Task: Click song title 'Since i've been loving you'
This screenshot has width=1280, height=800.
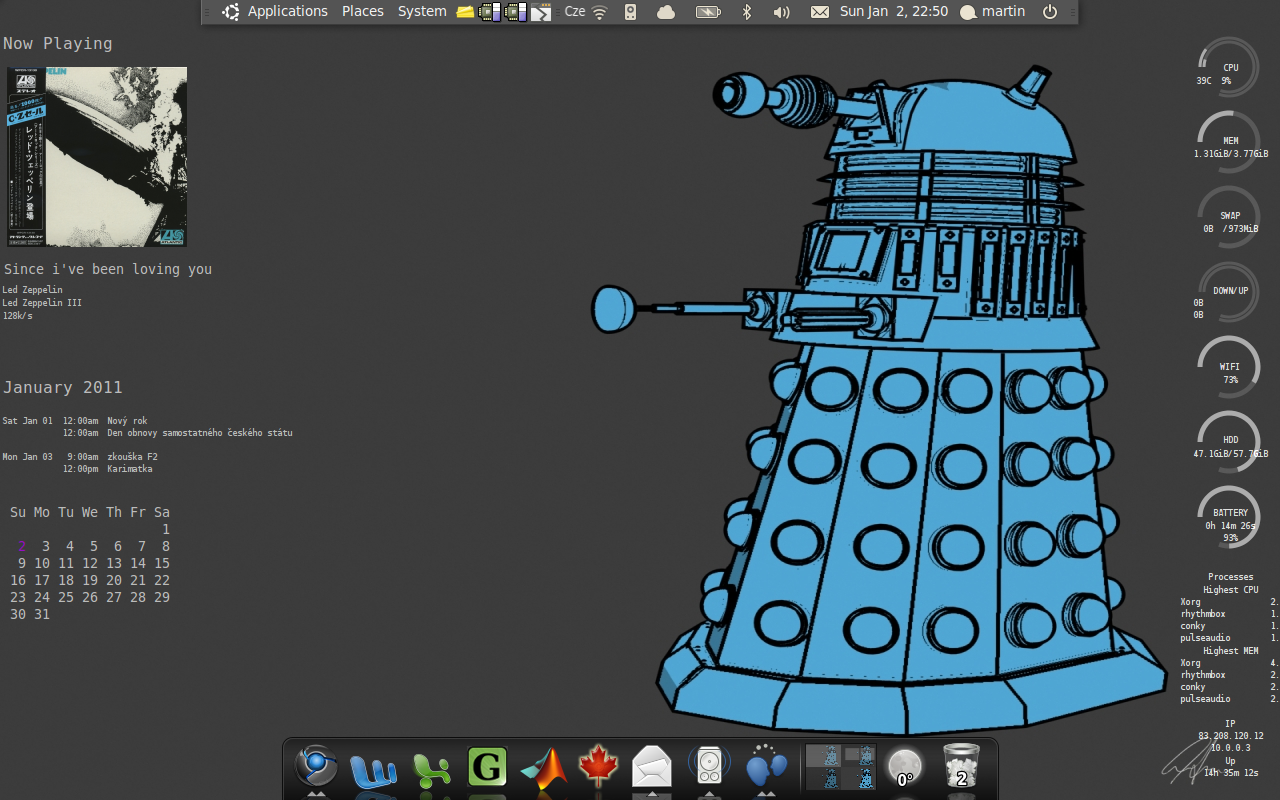Action: 108,269
